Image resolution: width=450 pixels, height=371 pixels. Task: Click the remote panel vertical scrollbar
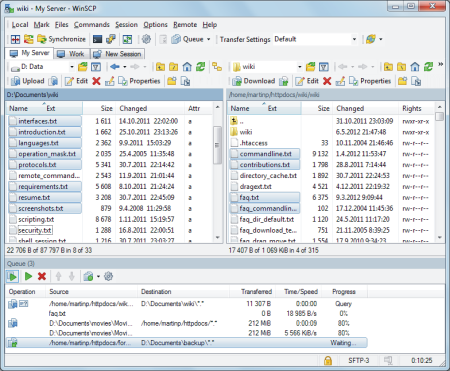[440, 116]
